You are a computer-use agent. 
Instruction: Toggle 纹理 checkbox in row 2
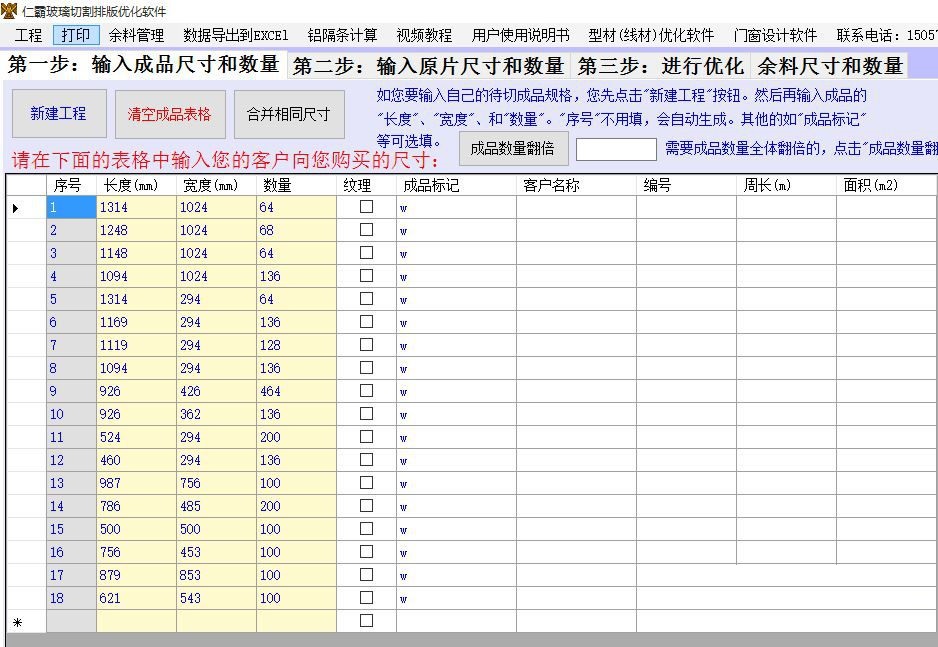(x=366, y=230)
